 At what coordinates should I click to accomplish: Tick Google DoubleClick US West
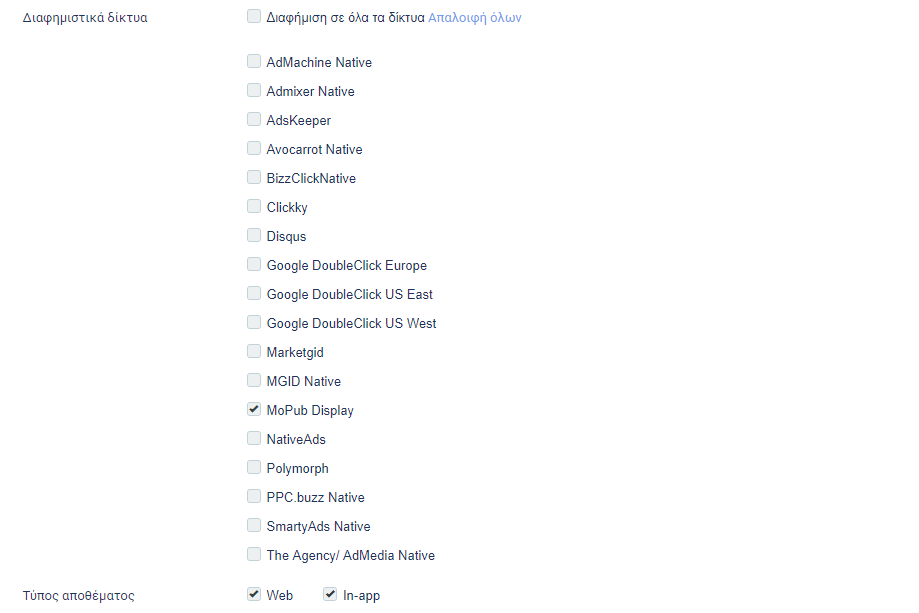[x=254, y=322]
